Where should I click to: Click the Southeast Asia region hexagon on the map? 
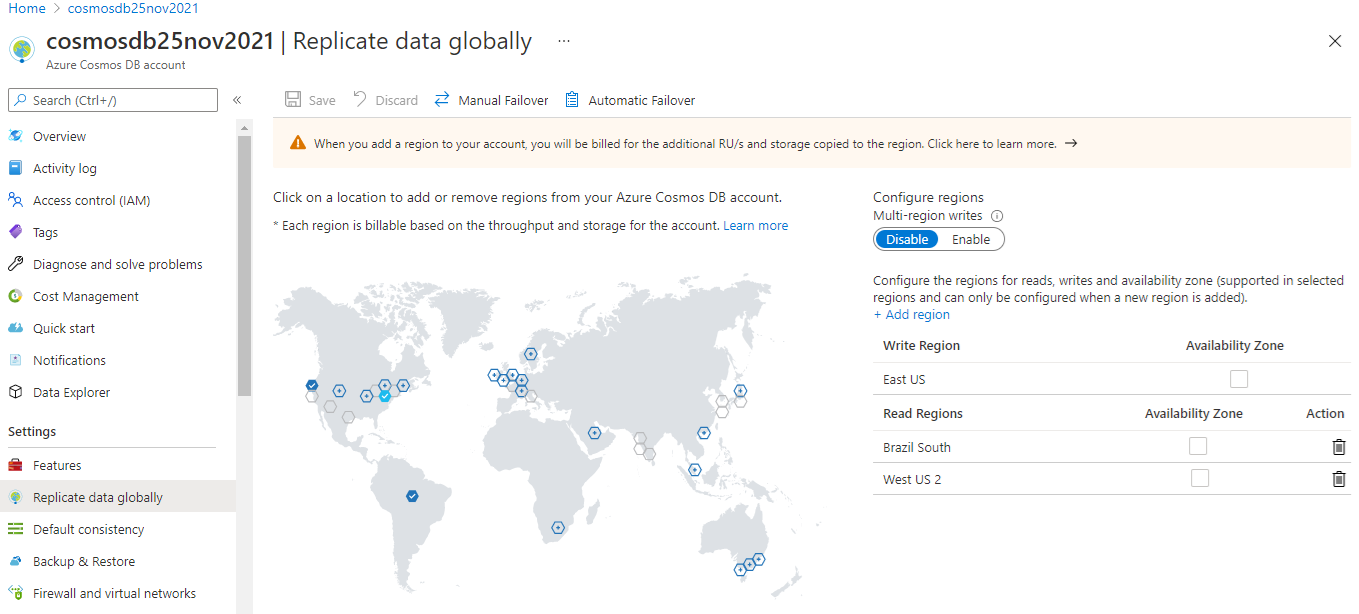click(x=695, y=469)
